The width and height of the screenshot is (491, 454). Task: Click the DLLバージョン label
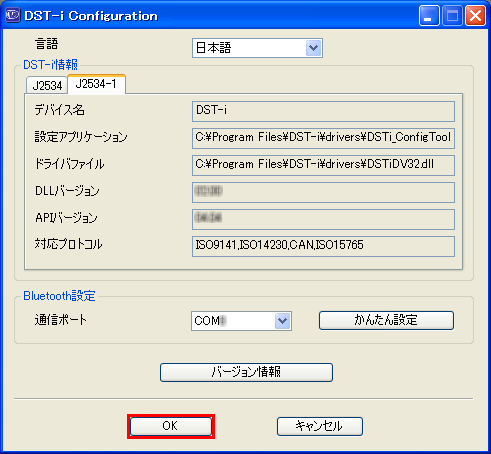pyautogui.click(x=67, y=191)
